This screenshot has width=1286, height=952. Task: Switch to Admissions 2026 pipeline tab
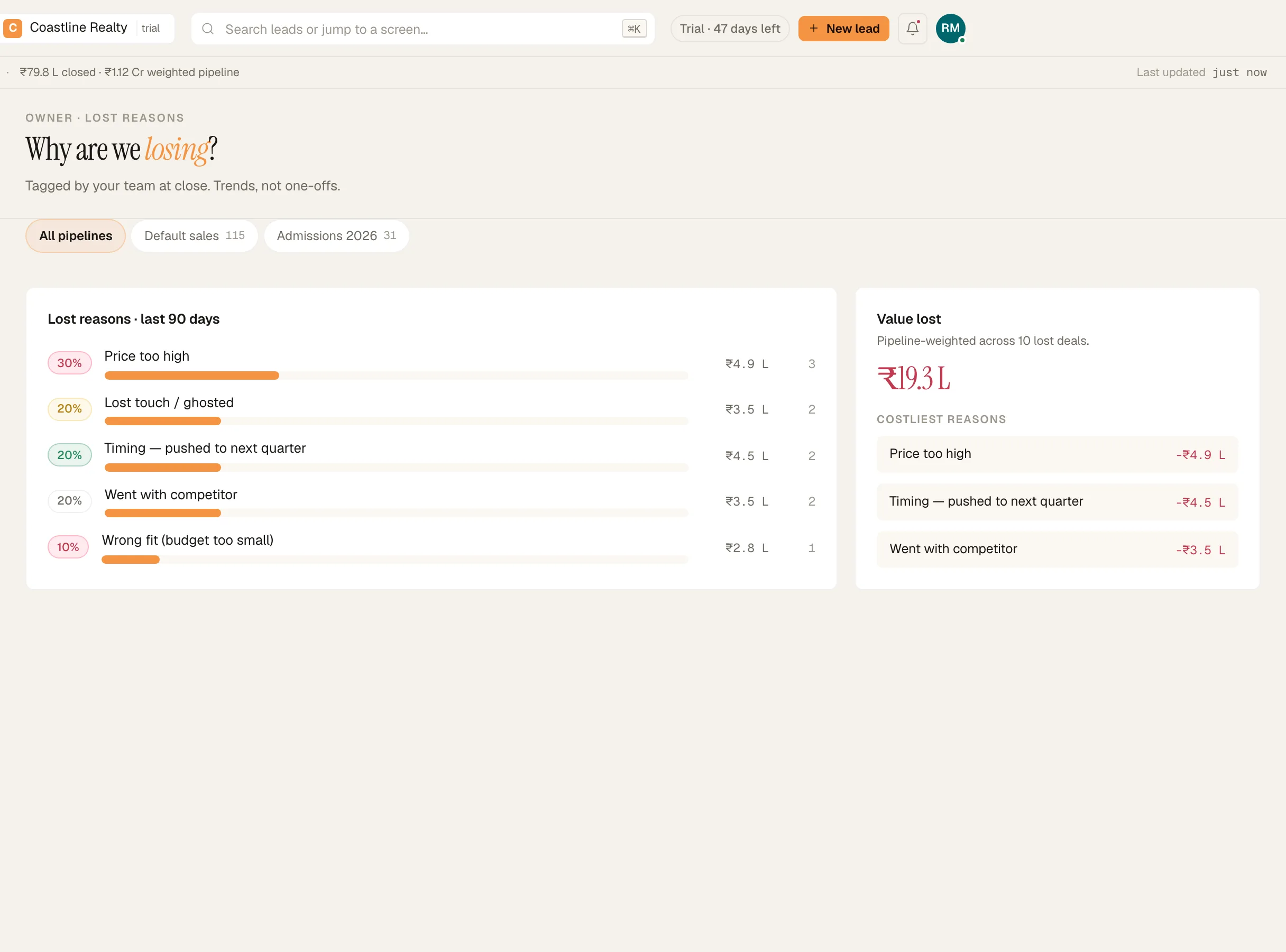tap(336, 236)
